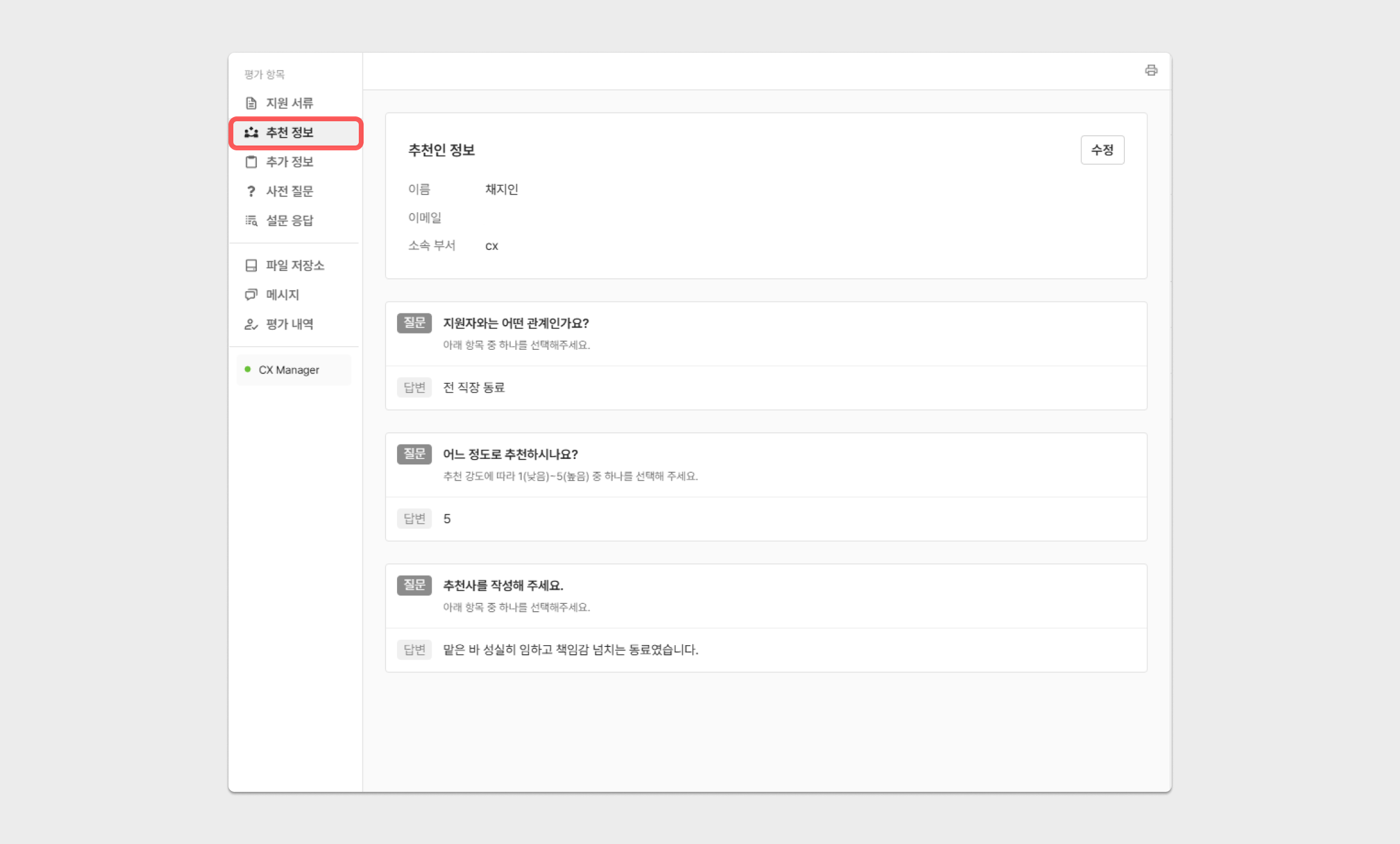View the 평가 내역 section
1400x844 pixels.
(x=290, y=324)
